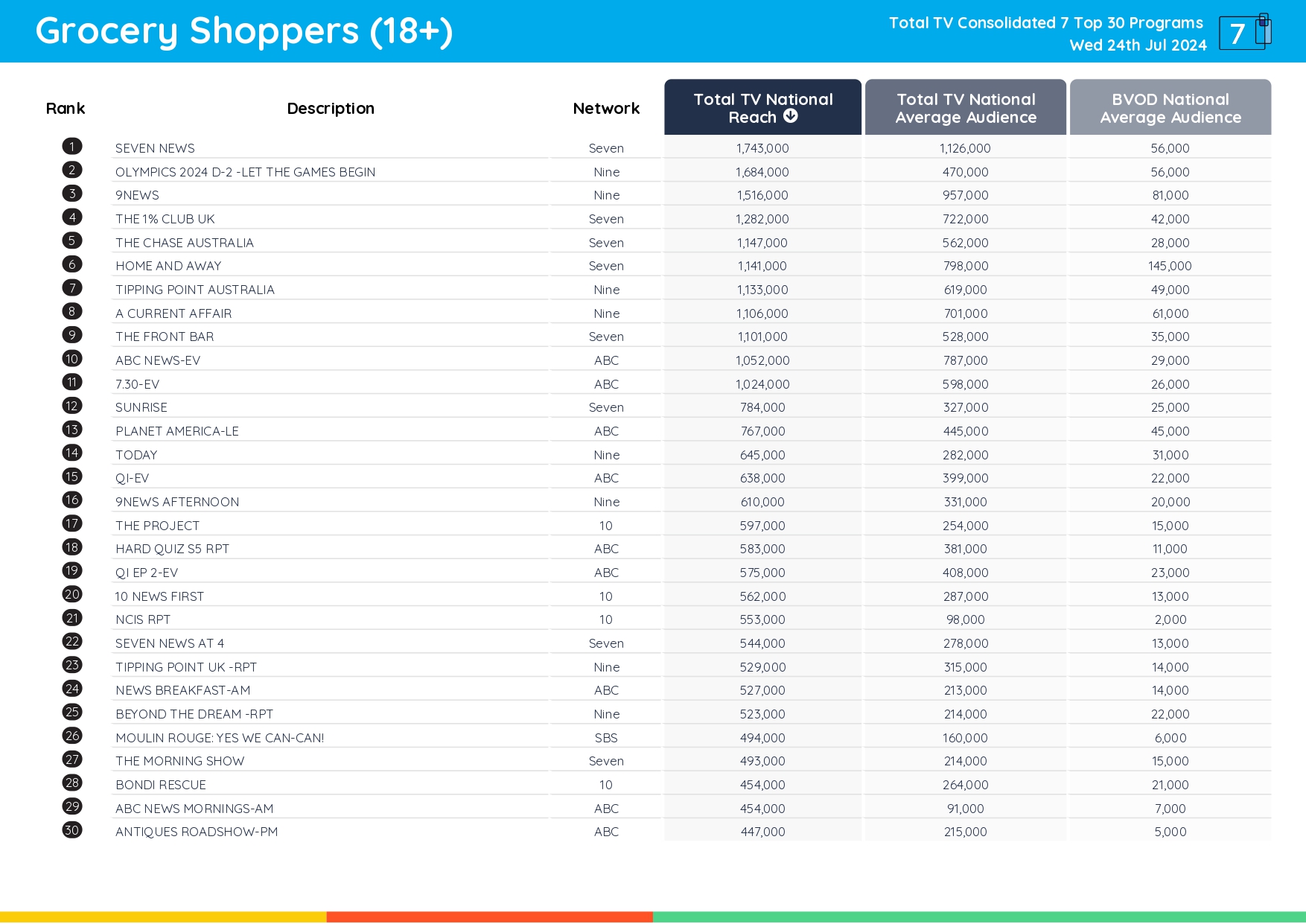
Task: Select the Grocery Shoppers (18+) title banner
Action: (x=245, y=31)
